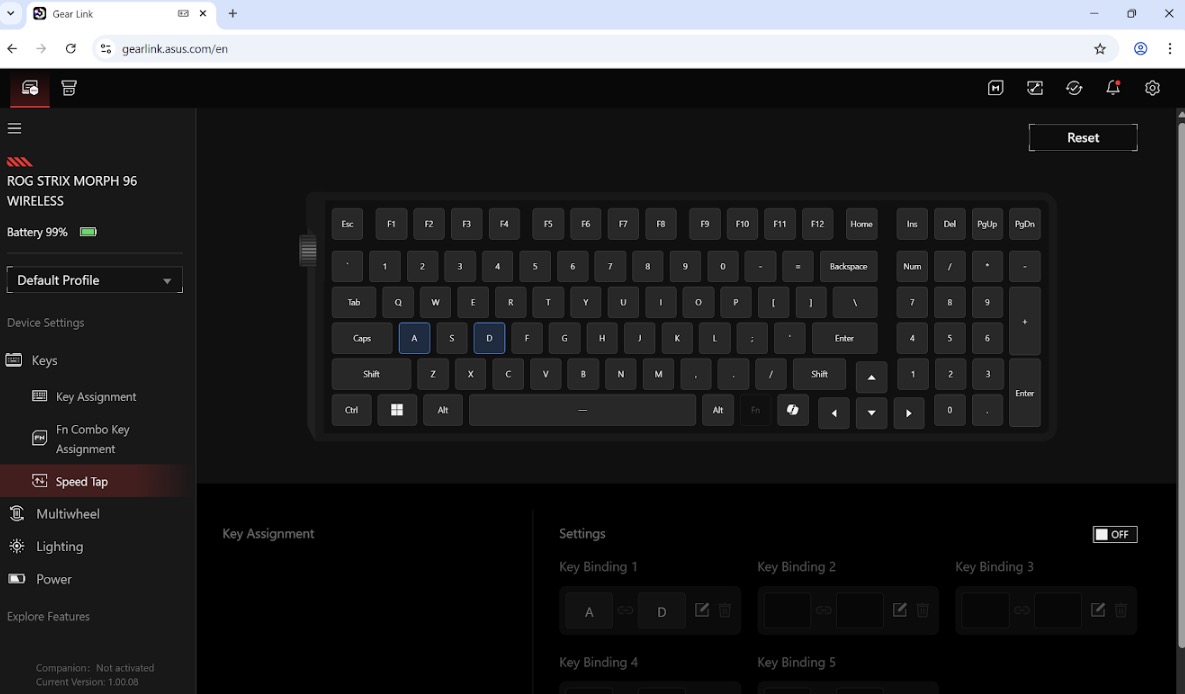Viewport: 1185px width, 694px height.
Task: Open Chrome profile icon
Action: [1140, 48]
